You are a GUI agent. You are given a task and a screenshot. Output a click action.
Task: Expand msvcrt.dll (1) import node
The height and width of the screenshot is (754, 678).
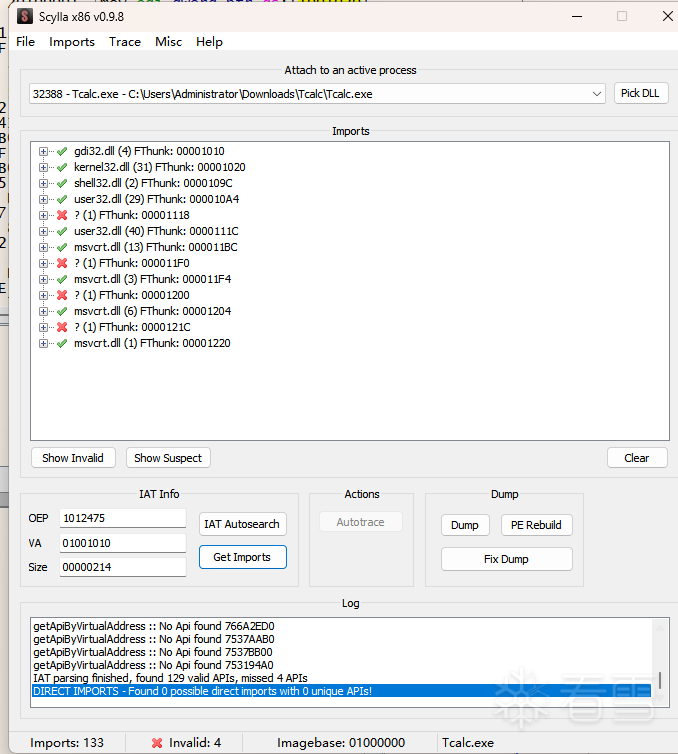click(x=43, y=343)
